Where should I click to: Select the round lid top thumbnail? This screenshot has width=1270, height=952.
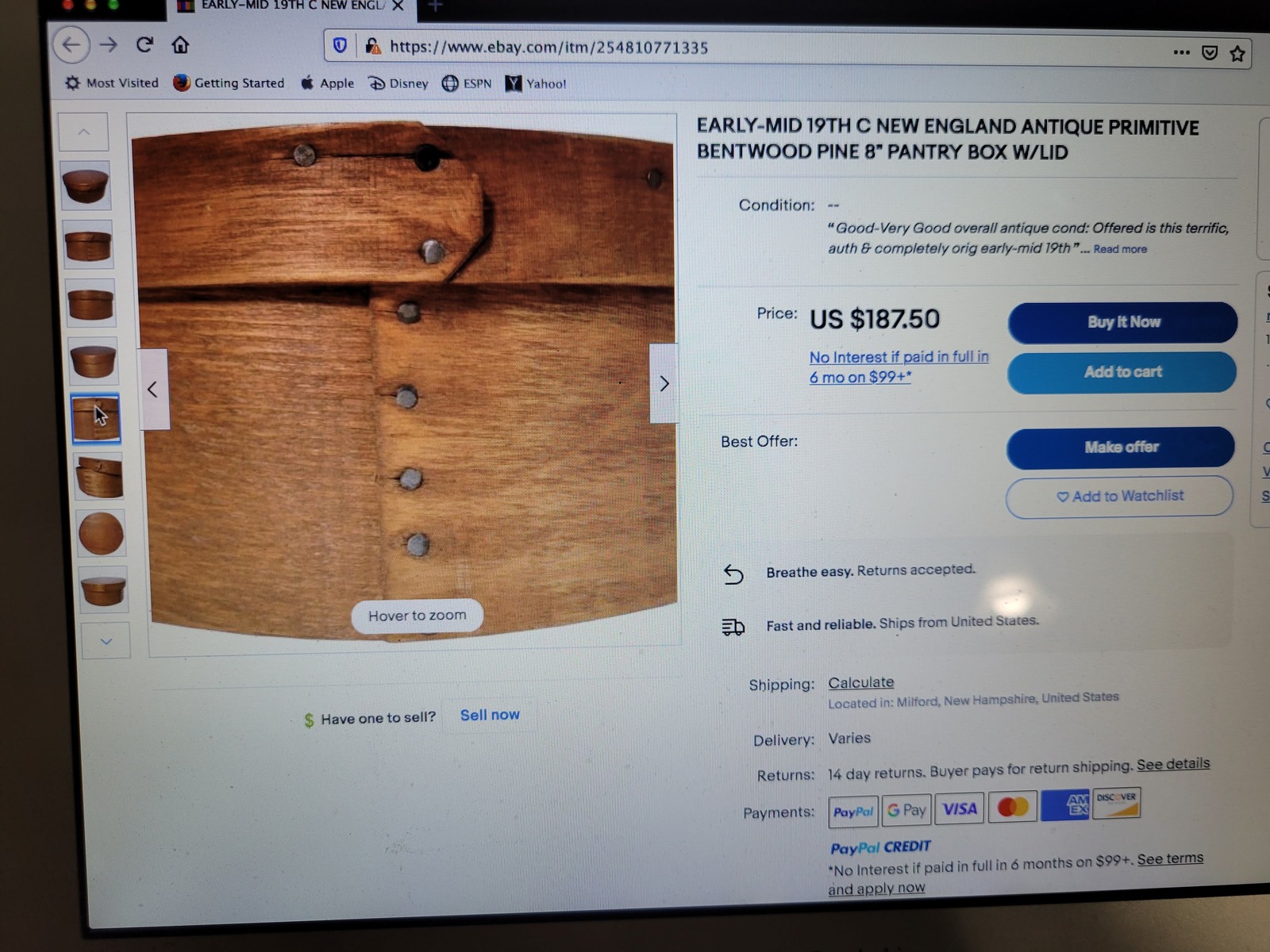click(x=101, y=533)
